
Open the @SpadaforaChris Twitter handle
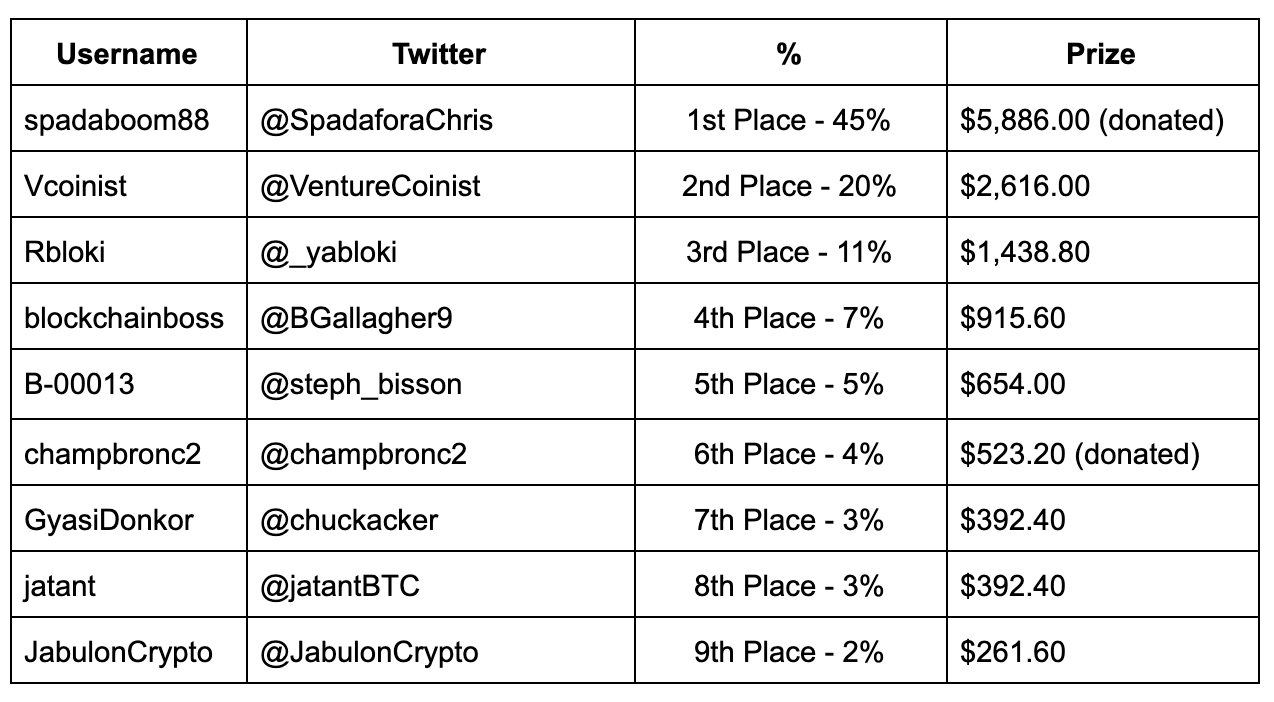[377, 120]
